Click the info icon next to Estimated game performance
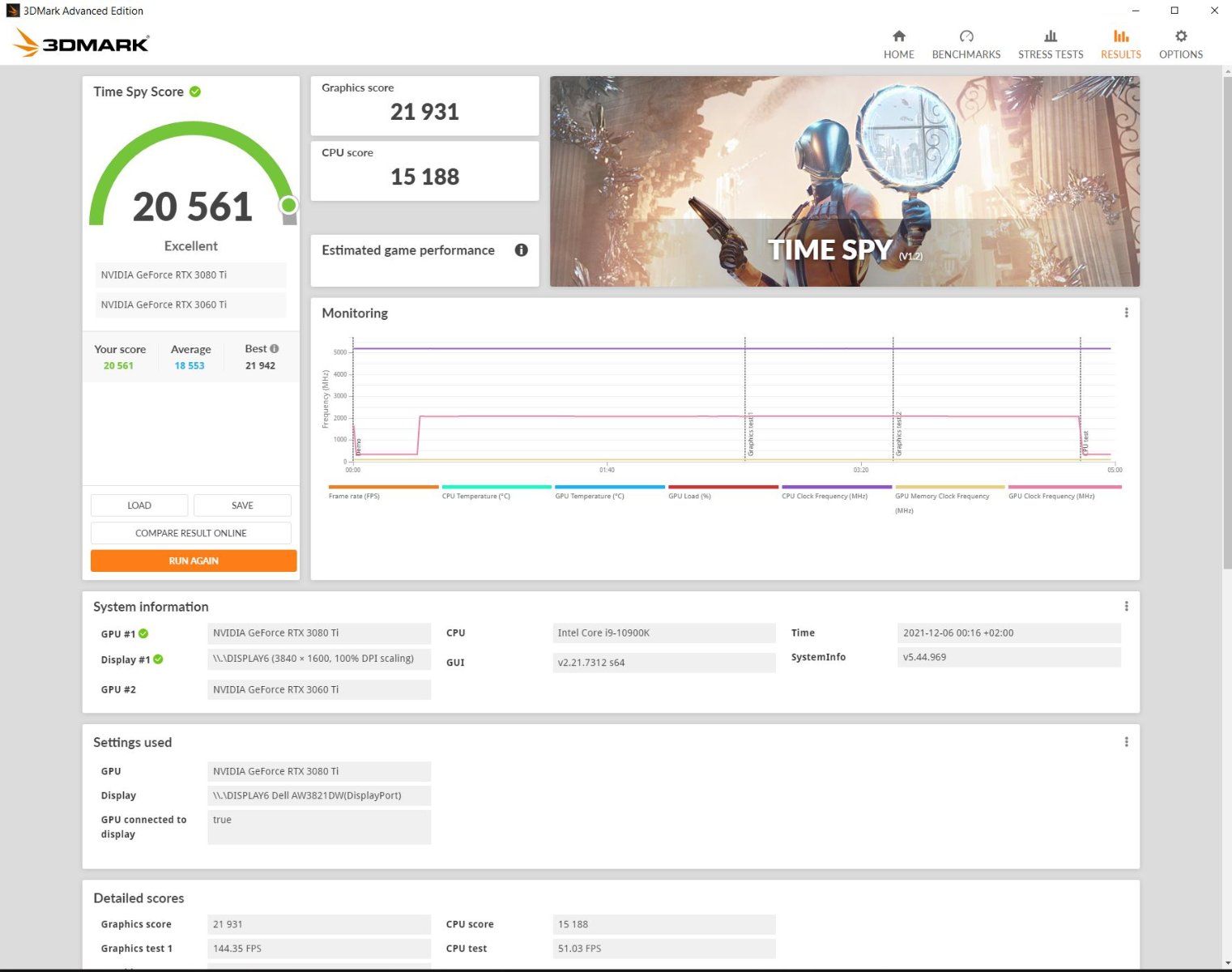 521,249
